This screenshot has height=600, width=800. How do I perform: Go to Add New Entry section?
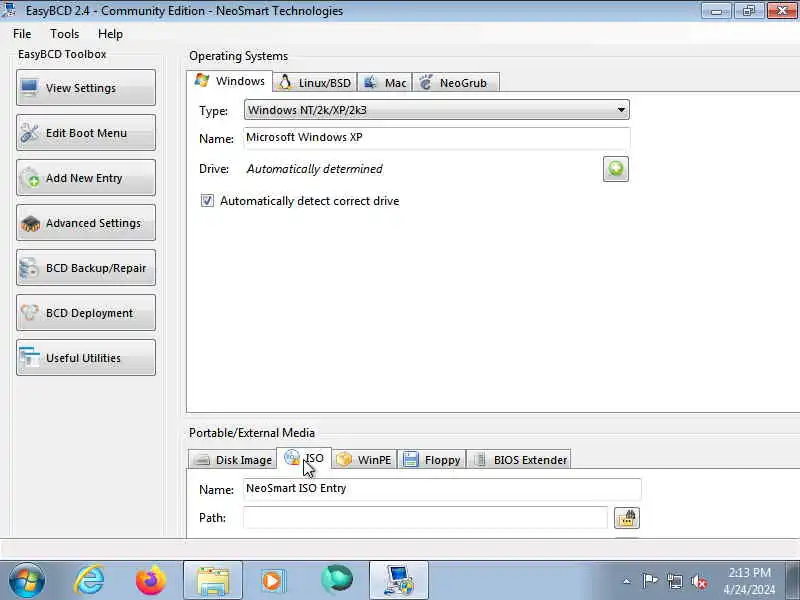click(86, 178)
